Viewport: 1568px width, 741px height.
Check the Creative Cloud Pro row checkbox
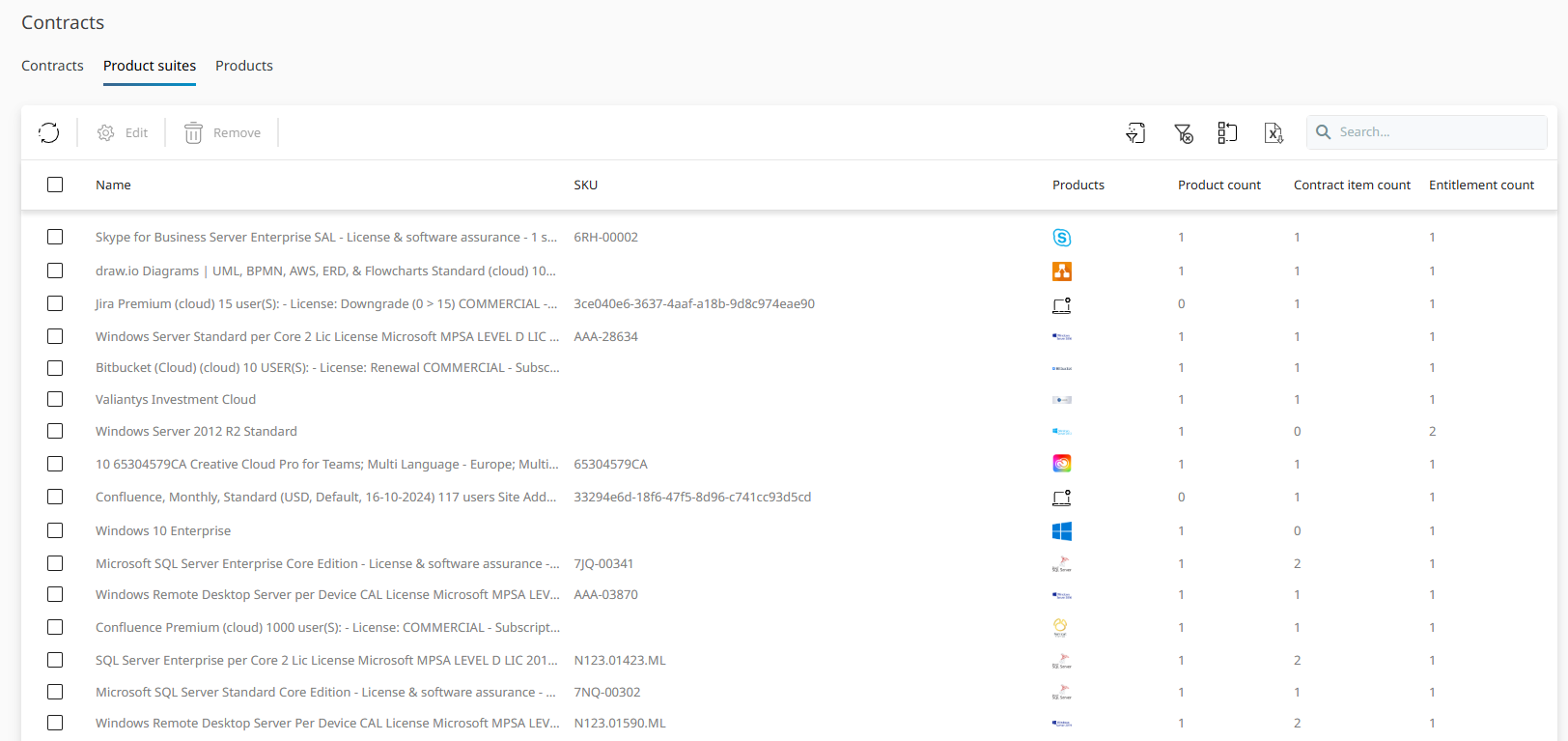[x=55, y=464]
